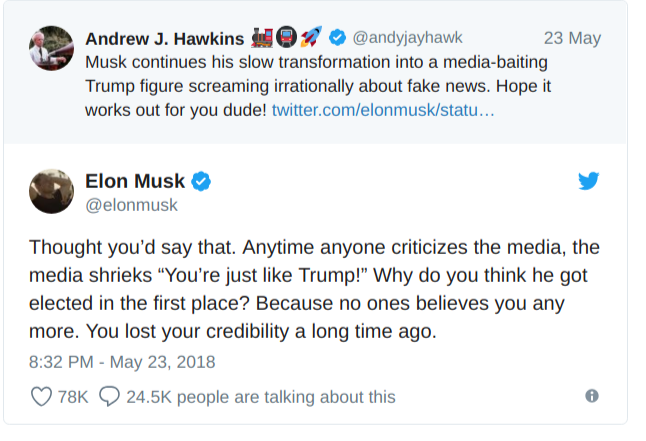
Task: Click the reply speech bubble icon
Action: [x=110, y=397]
